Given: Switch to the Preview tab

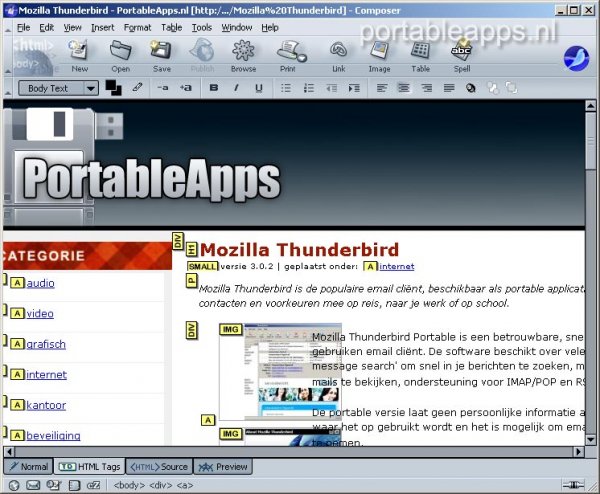Looking at the screenshot, I should 223,466.
